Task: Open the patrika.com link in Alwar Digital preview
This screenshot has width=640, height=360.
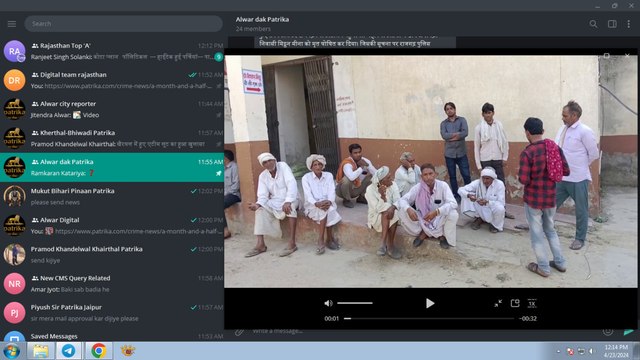Action: [x=138, y=231]
